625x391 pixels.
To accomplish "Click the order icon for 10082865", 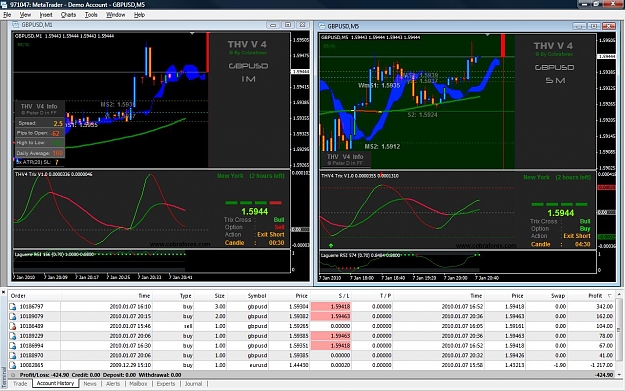I will (x=13, y=365).
